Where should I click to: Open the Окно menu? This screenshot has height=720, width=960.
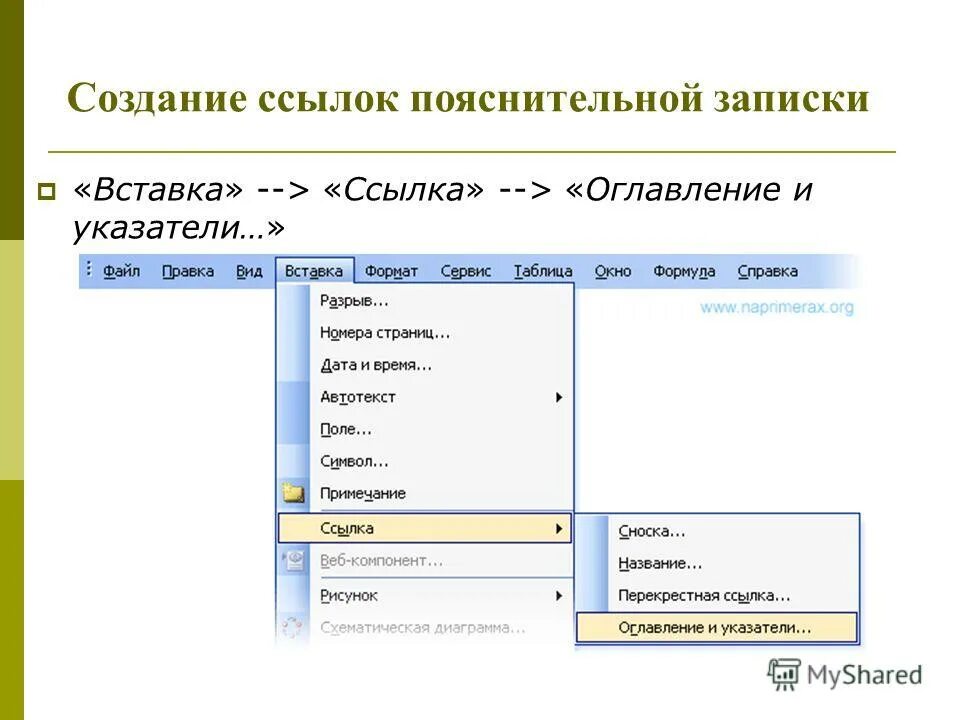(x=613, y=271)
